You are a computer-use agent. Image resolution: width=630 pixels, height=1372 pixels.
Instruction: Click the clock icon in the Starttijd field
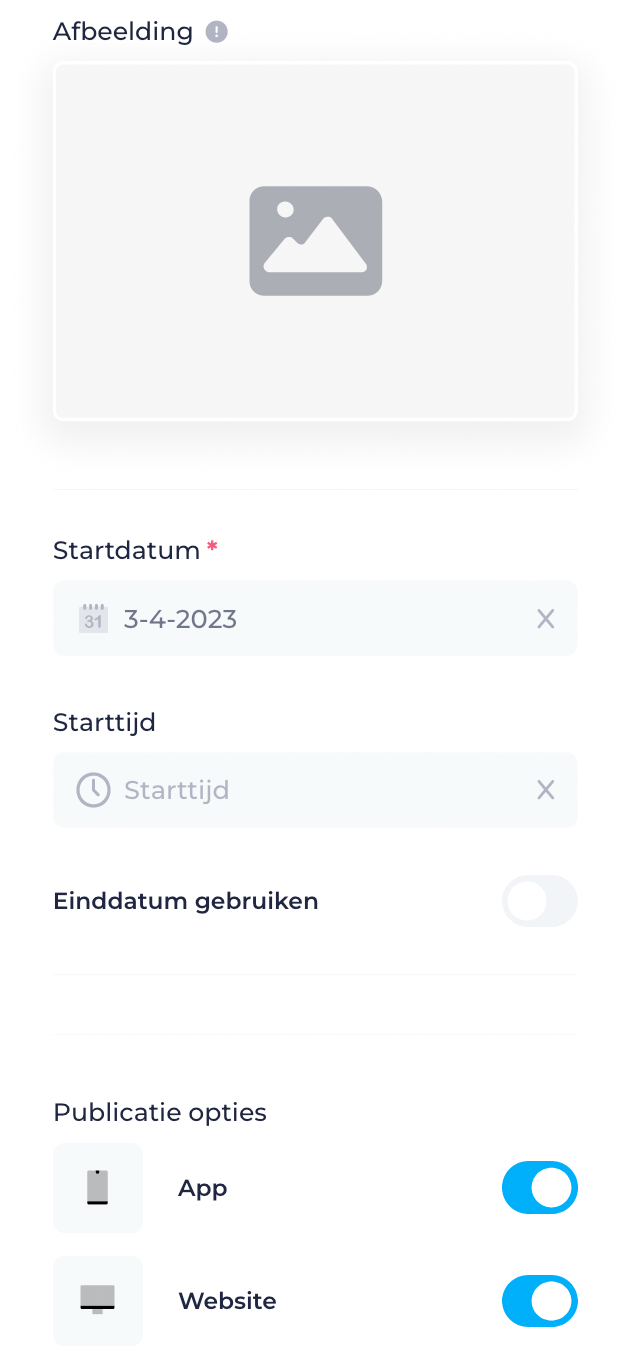tap(92, 790)
